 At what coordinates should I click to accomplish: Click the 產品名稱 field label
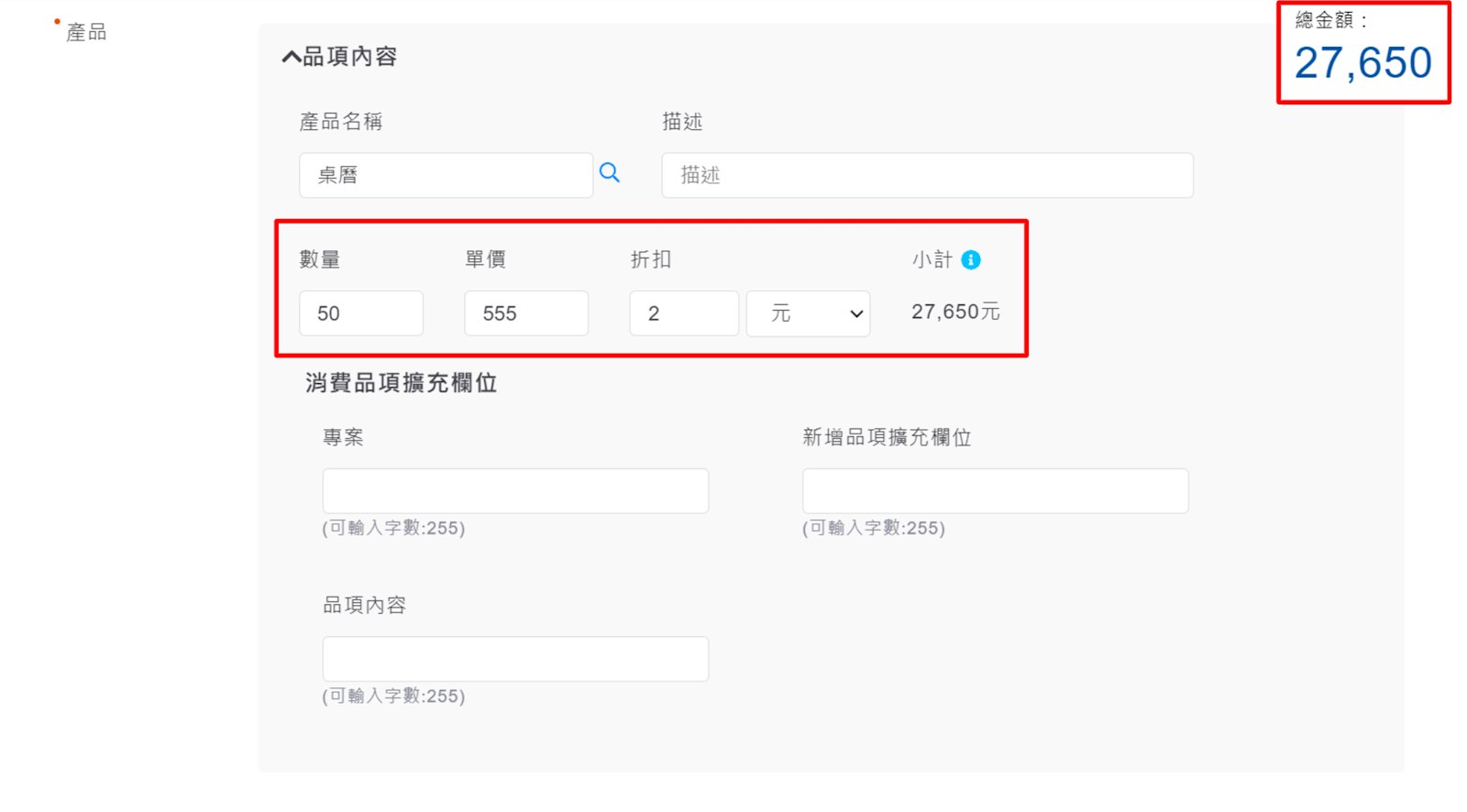[x=340, y=122]
